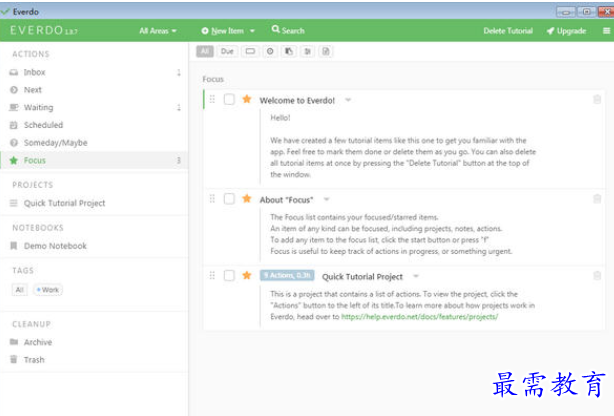Filter by the note document icon
This screenshot has width=614, height=416.
point(326,51)
